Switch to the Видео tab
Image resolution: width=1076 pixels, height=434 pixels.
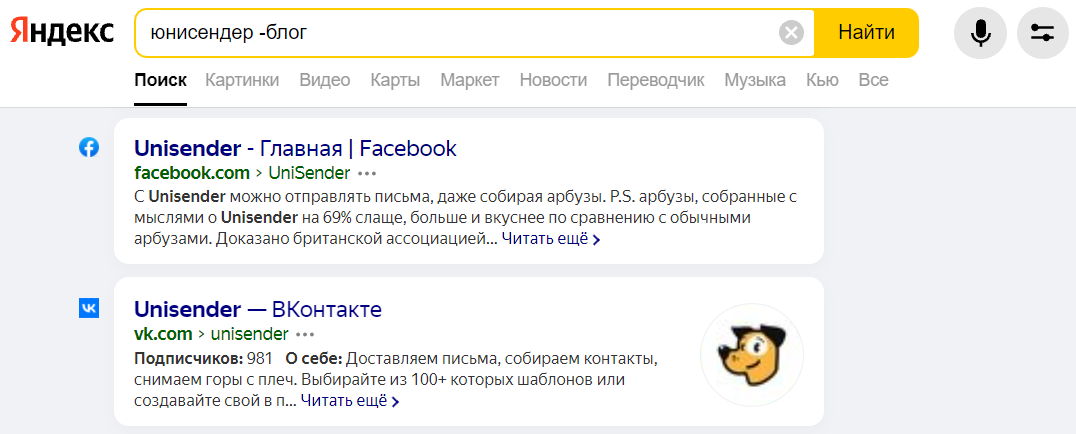(325, 80)
